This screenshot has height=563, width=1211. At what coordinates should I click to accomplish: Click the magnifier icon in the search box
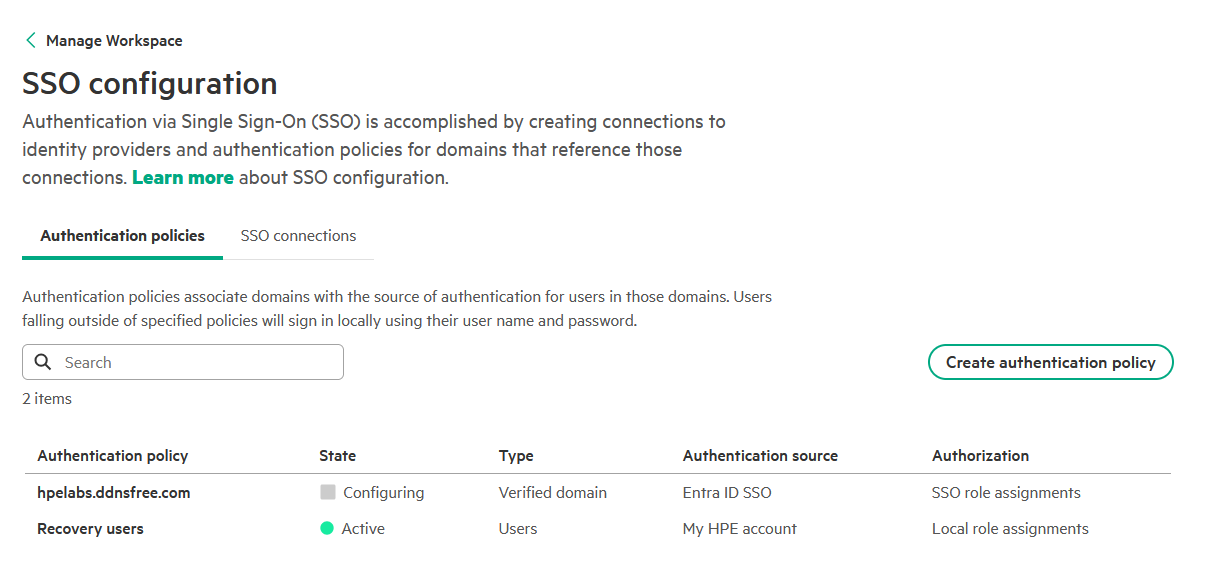[43, 362]
